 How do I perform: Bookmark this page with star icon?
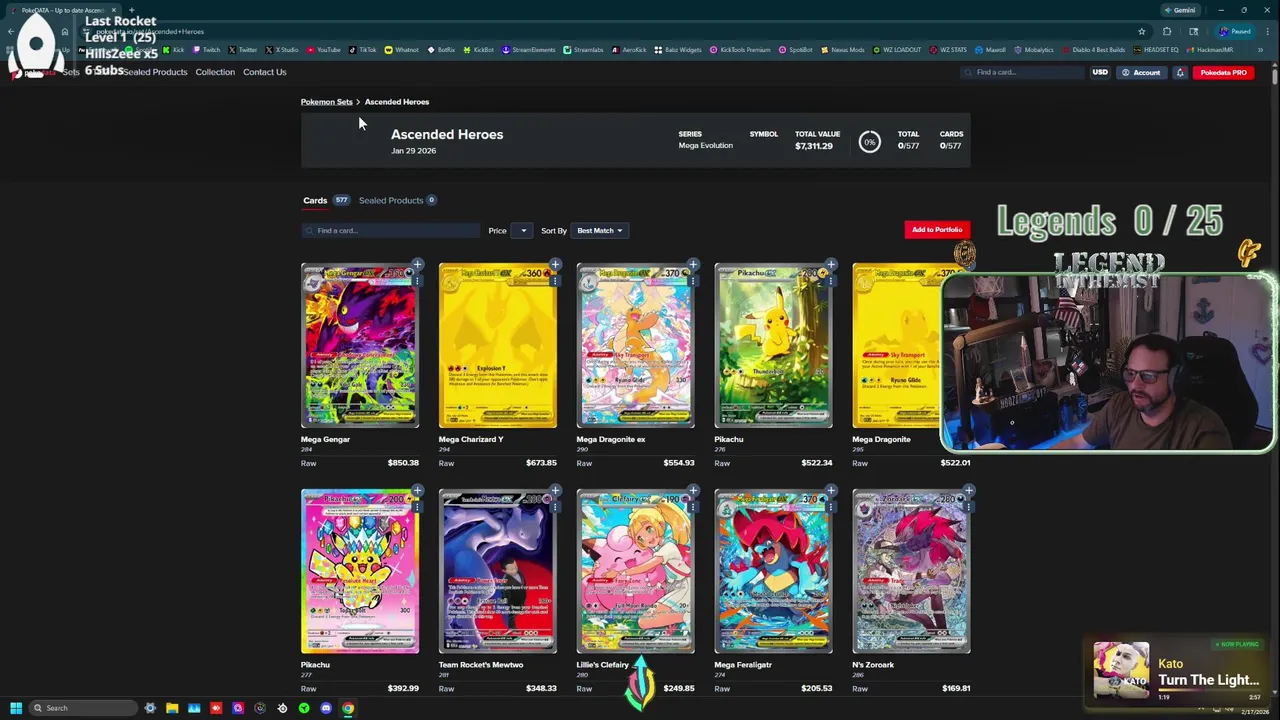(1141, 31)
